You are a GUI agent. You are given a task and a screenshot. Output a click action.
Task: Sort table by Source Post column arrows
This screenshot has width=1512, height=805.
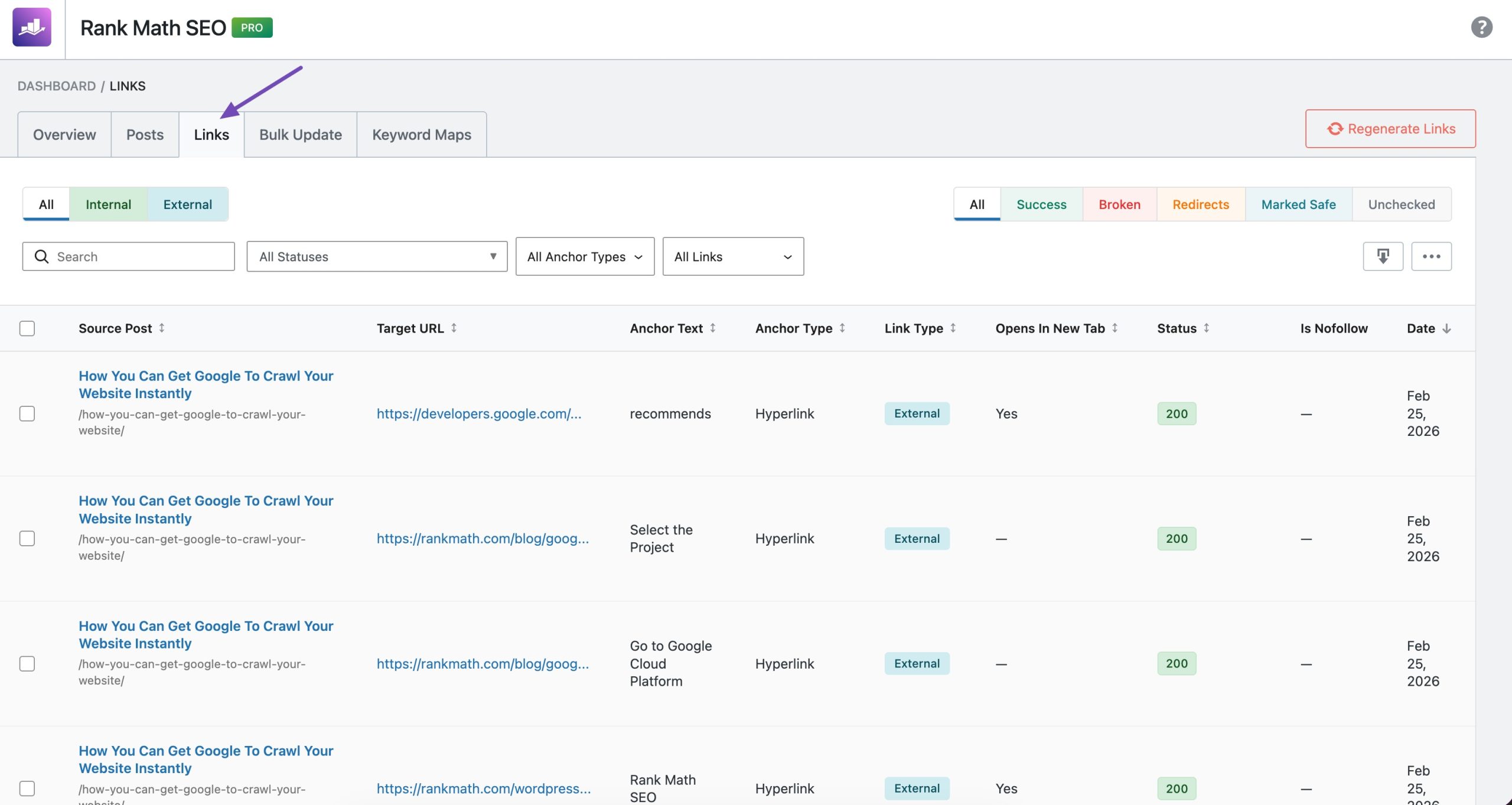(162, 328)
